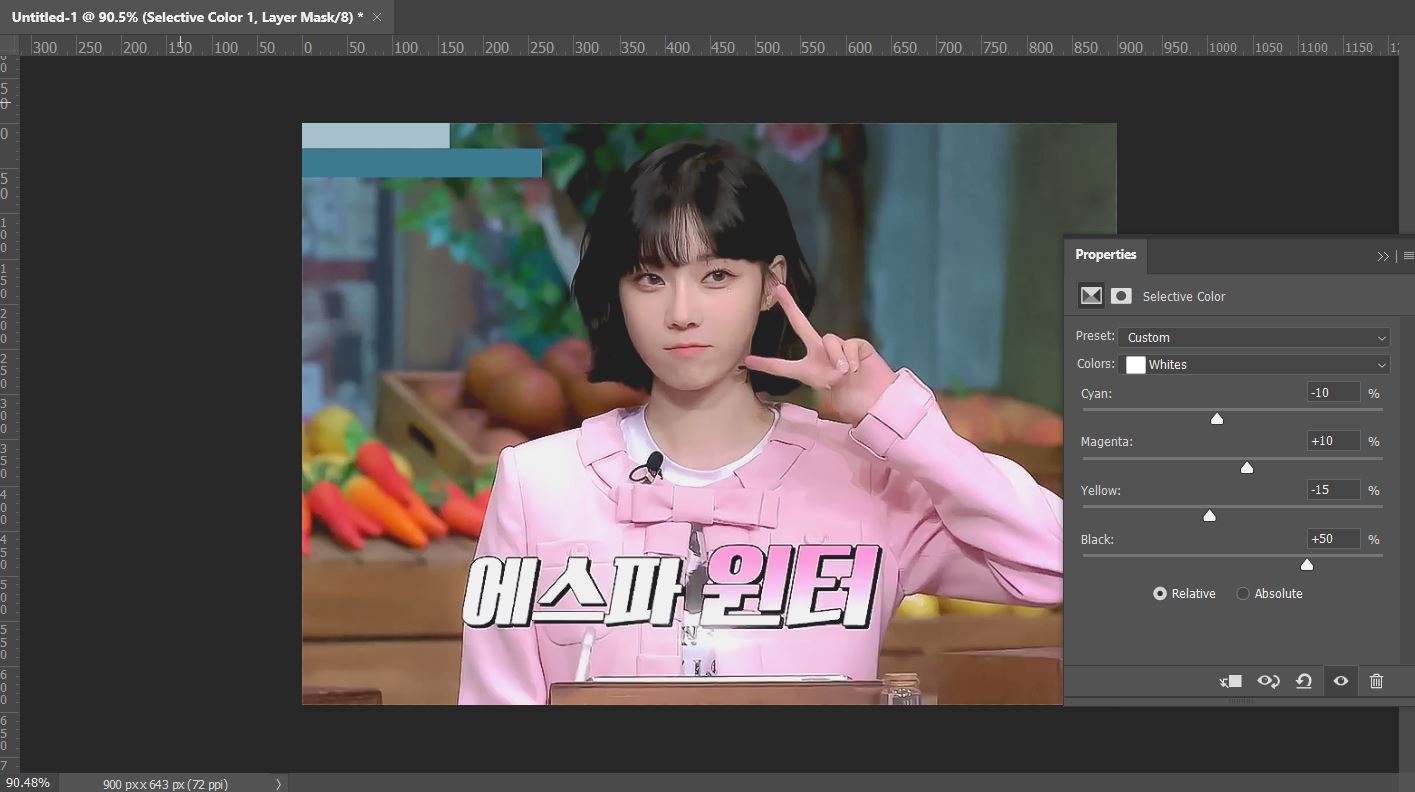
Task: Collapse the Properties panel with double arrows
Action: [1383, 256]
